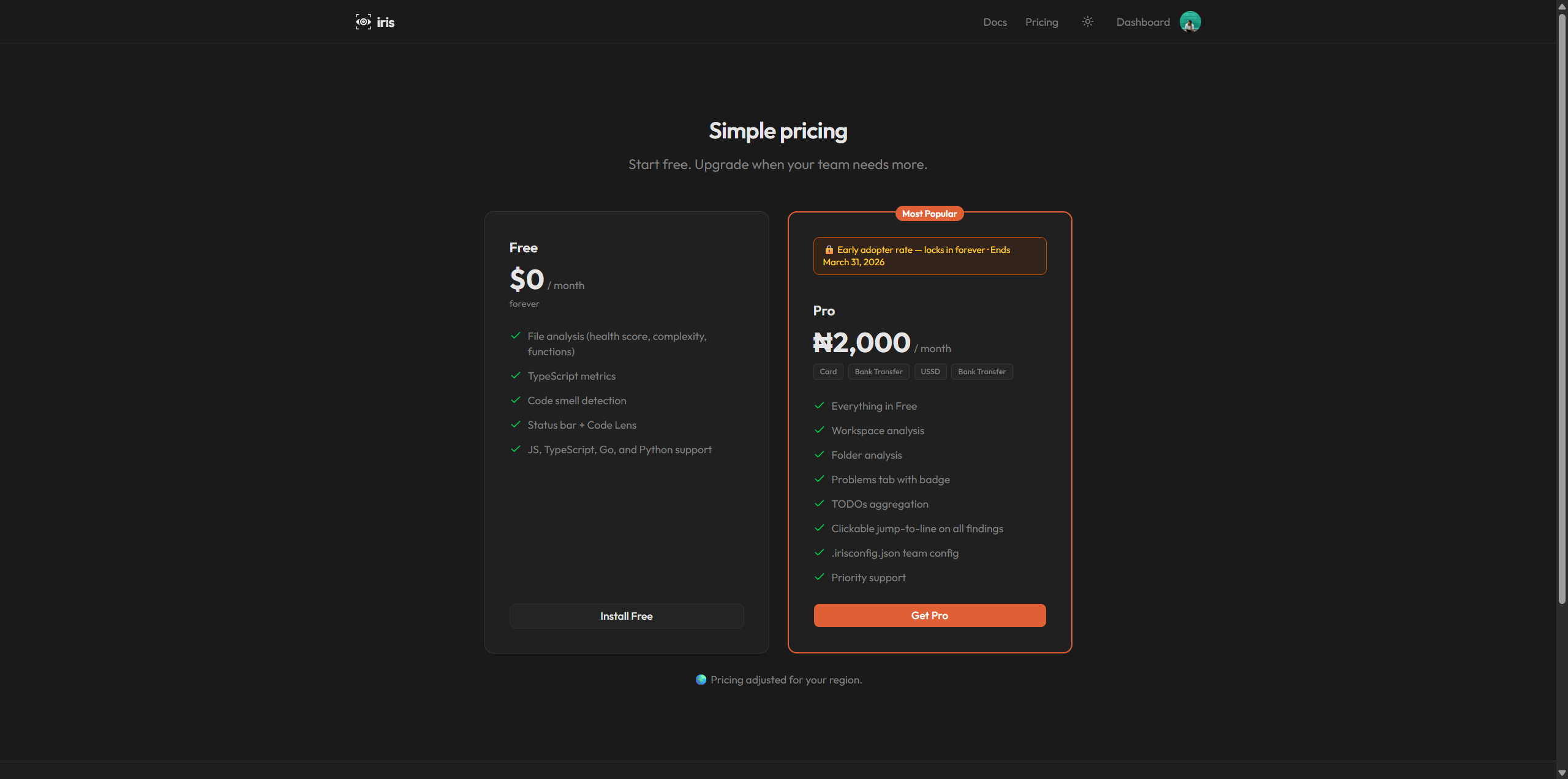Click the scrollbar down arrow

1561,772
